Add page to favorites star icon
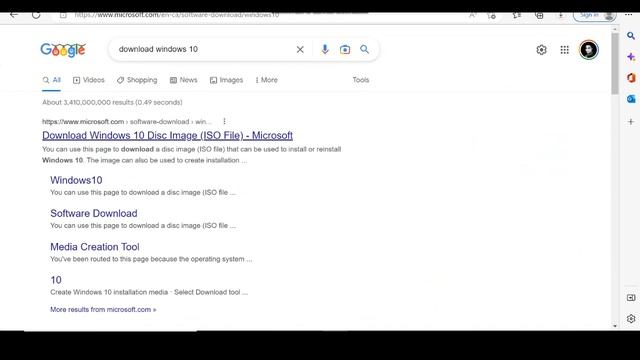 491,16
